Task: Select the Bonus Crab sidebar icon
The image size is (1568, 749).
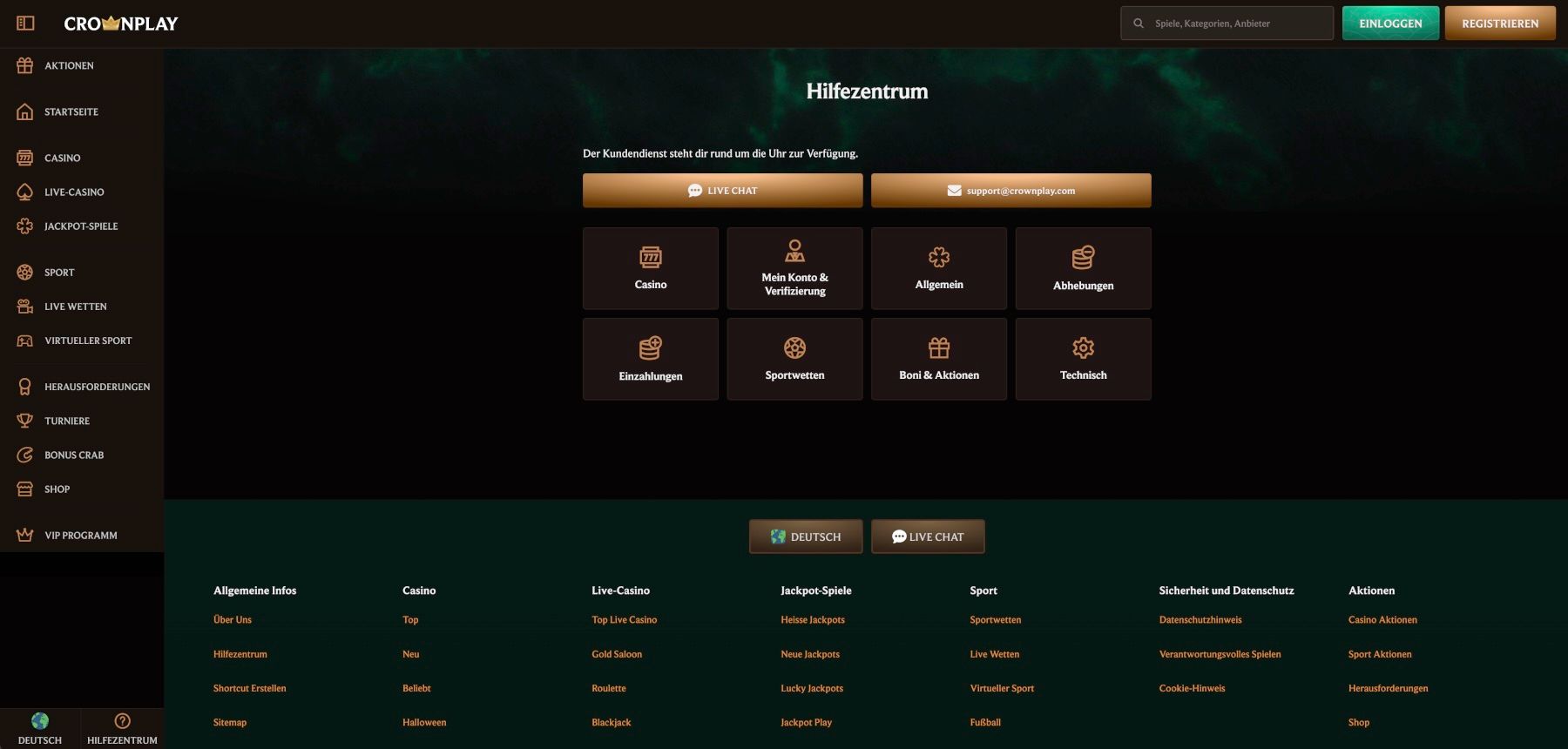Action: click(x=25, y=455)
